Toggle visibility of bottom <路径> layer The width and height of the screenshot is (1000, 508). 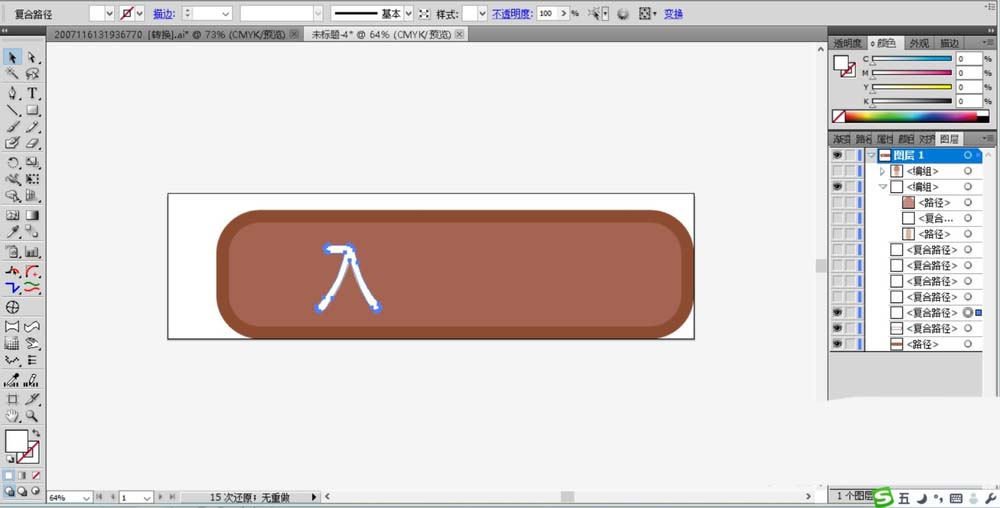(837, 344)
